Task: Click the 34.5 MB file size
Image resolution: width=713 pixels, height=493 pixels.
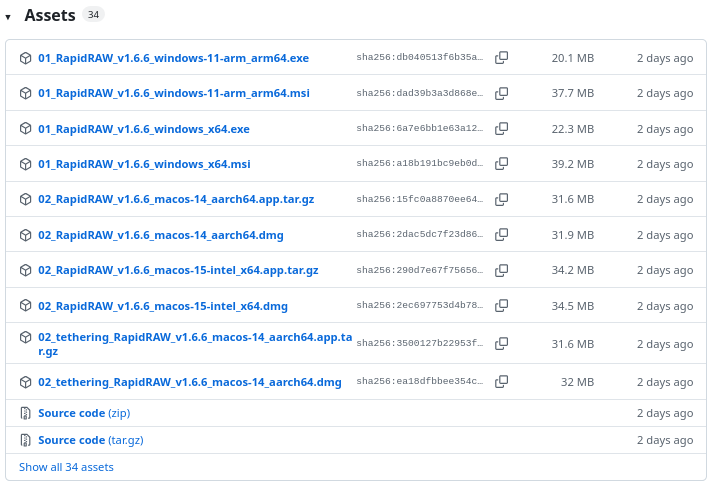Action: click(x=572, y=306)
